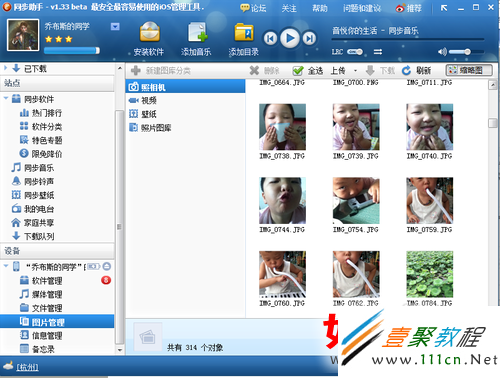The width and height of the screenshot is (500, 378).
Task: Select the 照片图库 photo library category
Action: coord(150,128)
